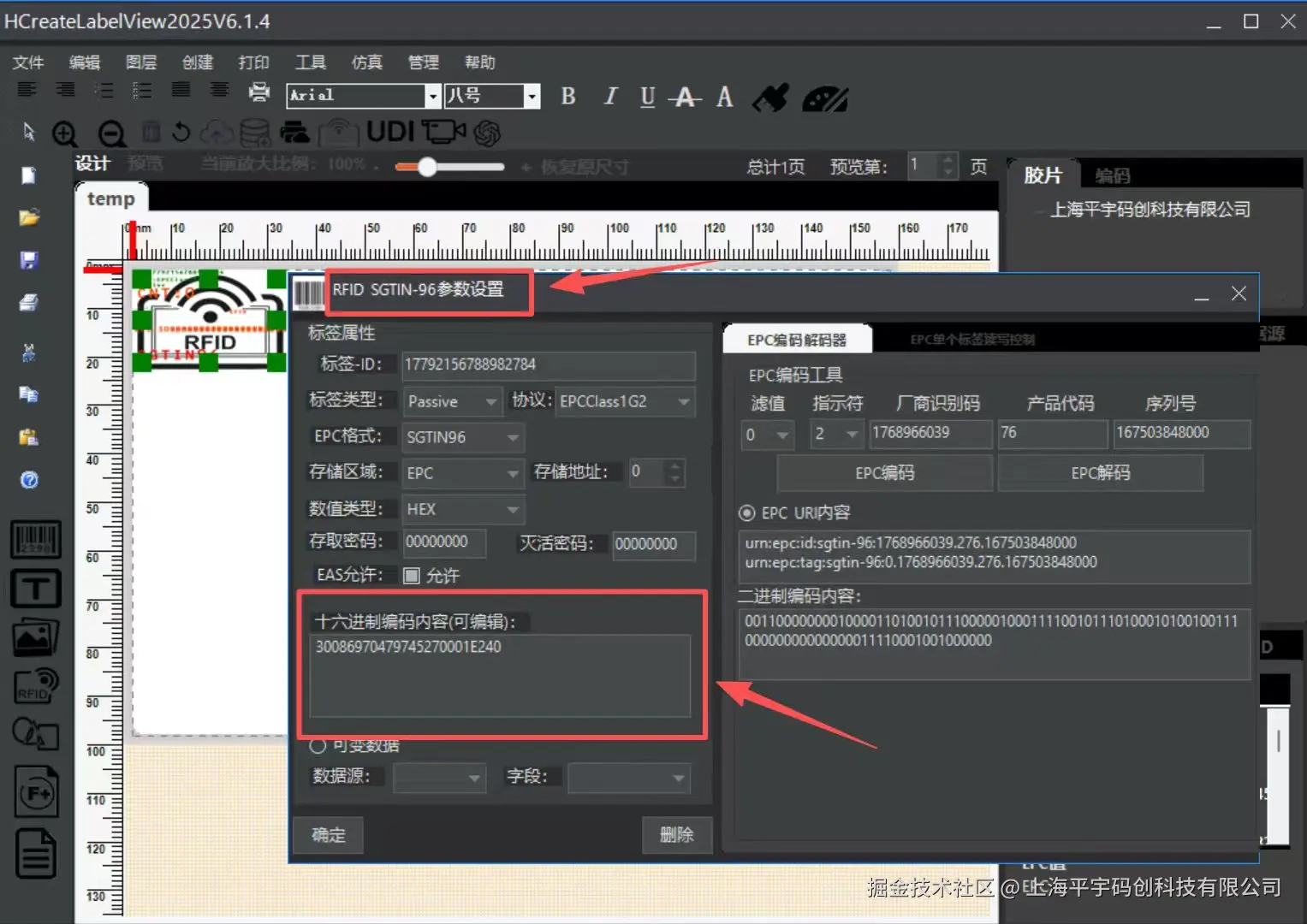This screenshot has width=1307, height=924.
Task: Open the 指示符 dropdown showing 2
Action: (x=837, y=435)
